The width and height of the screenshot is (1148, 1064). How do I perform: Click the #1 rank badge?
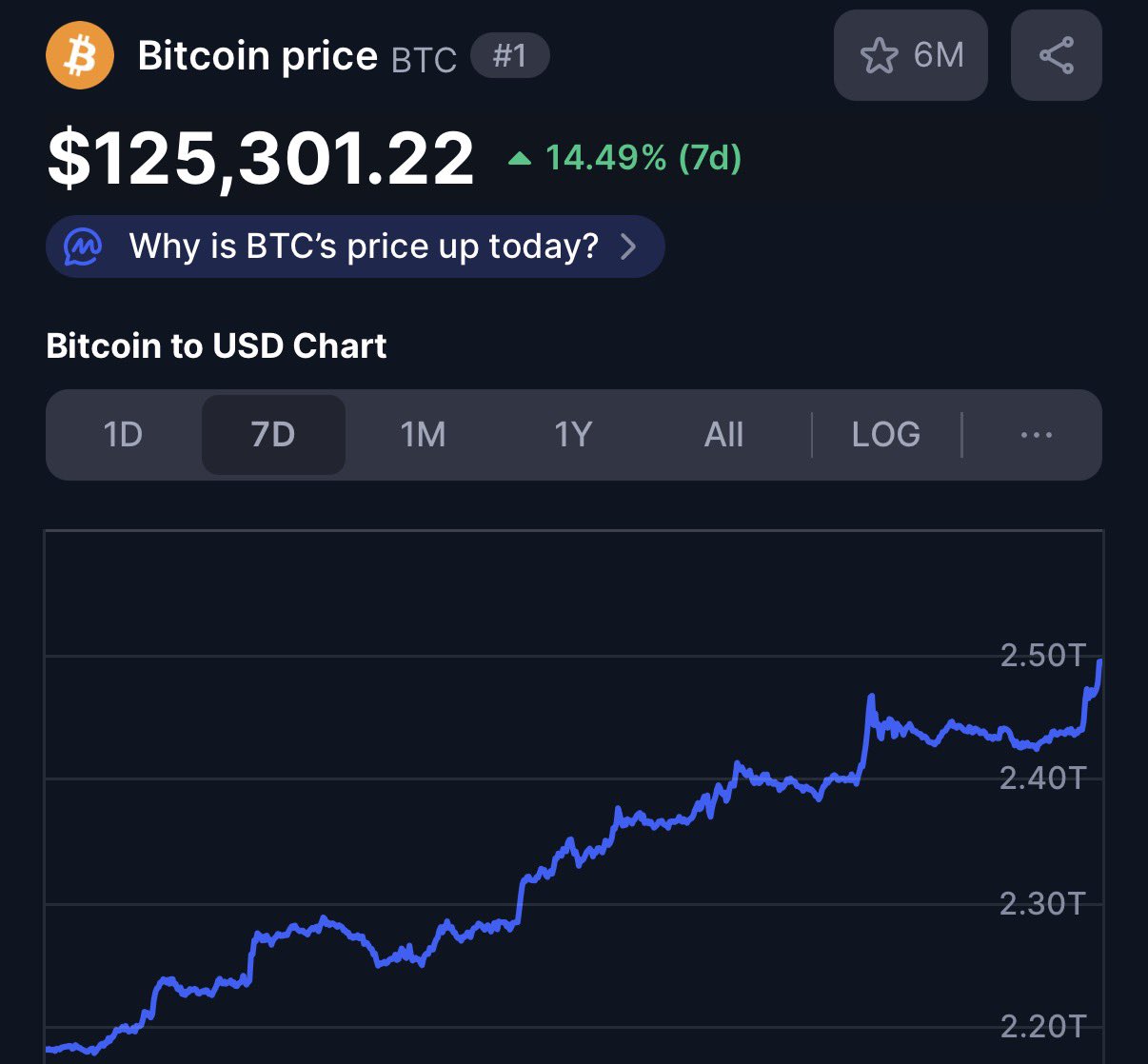click(509, 55)
